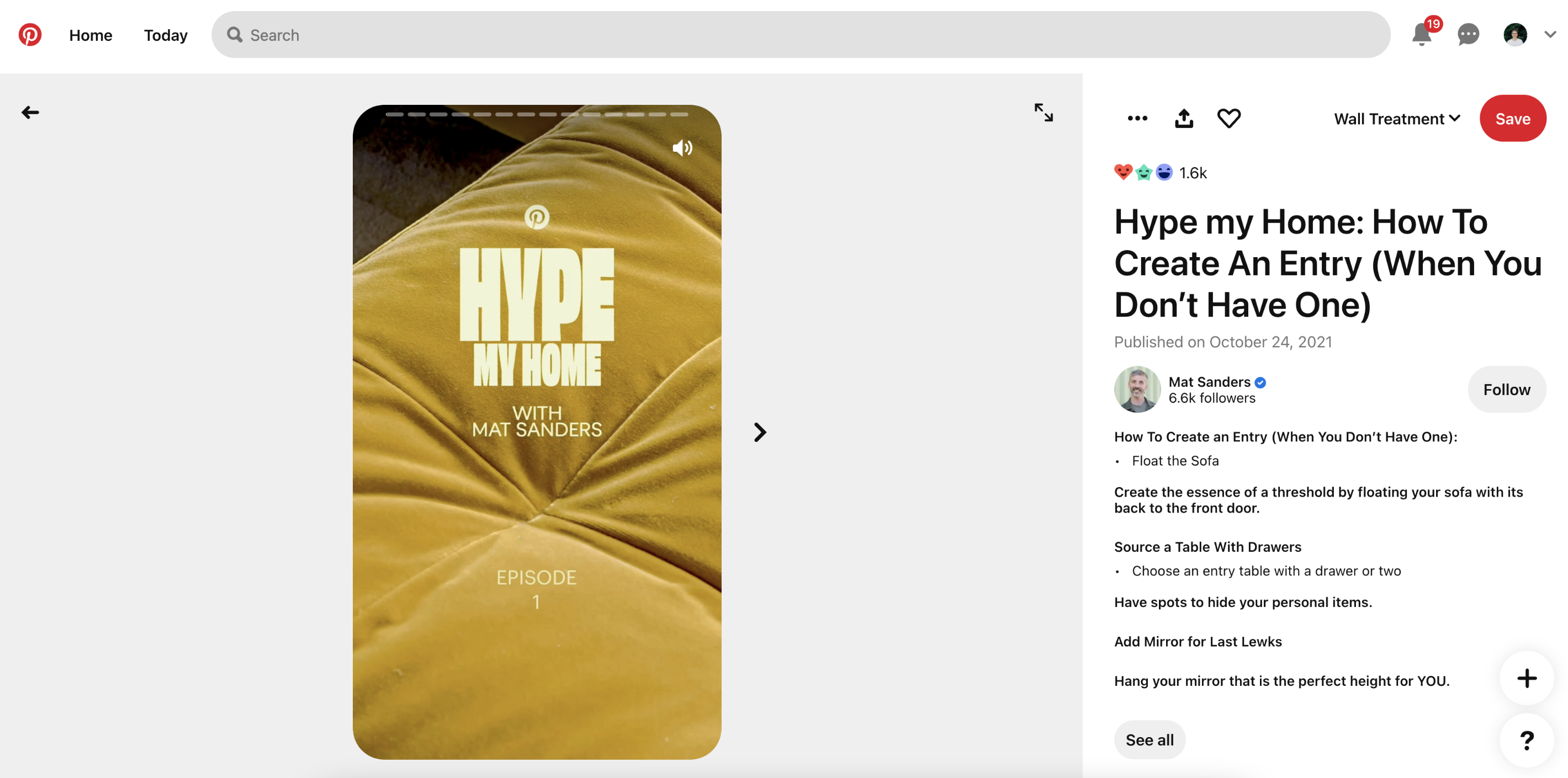Screen dimensions: 1568x778
Task: Open notifications bell with 19 badge
Action: pos(1422,34)
